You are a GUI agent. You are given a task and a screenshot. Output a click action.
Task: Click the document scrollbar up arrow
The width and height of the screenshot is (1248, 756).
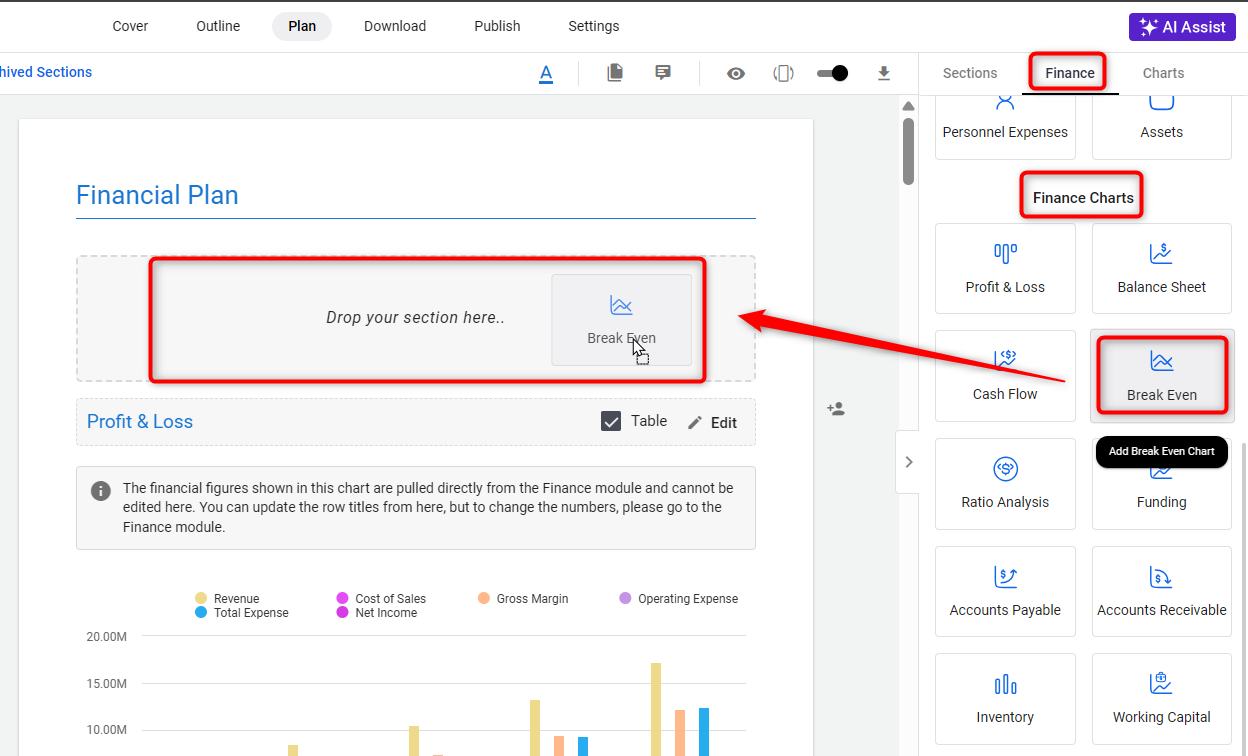point(908,106)
